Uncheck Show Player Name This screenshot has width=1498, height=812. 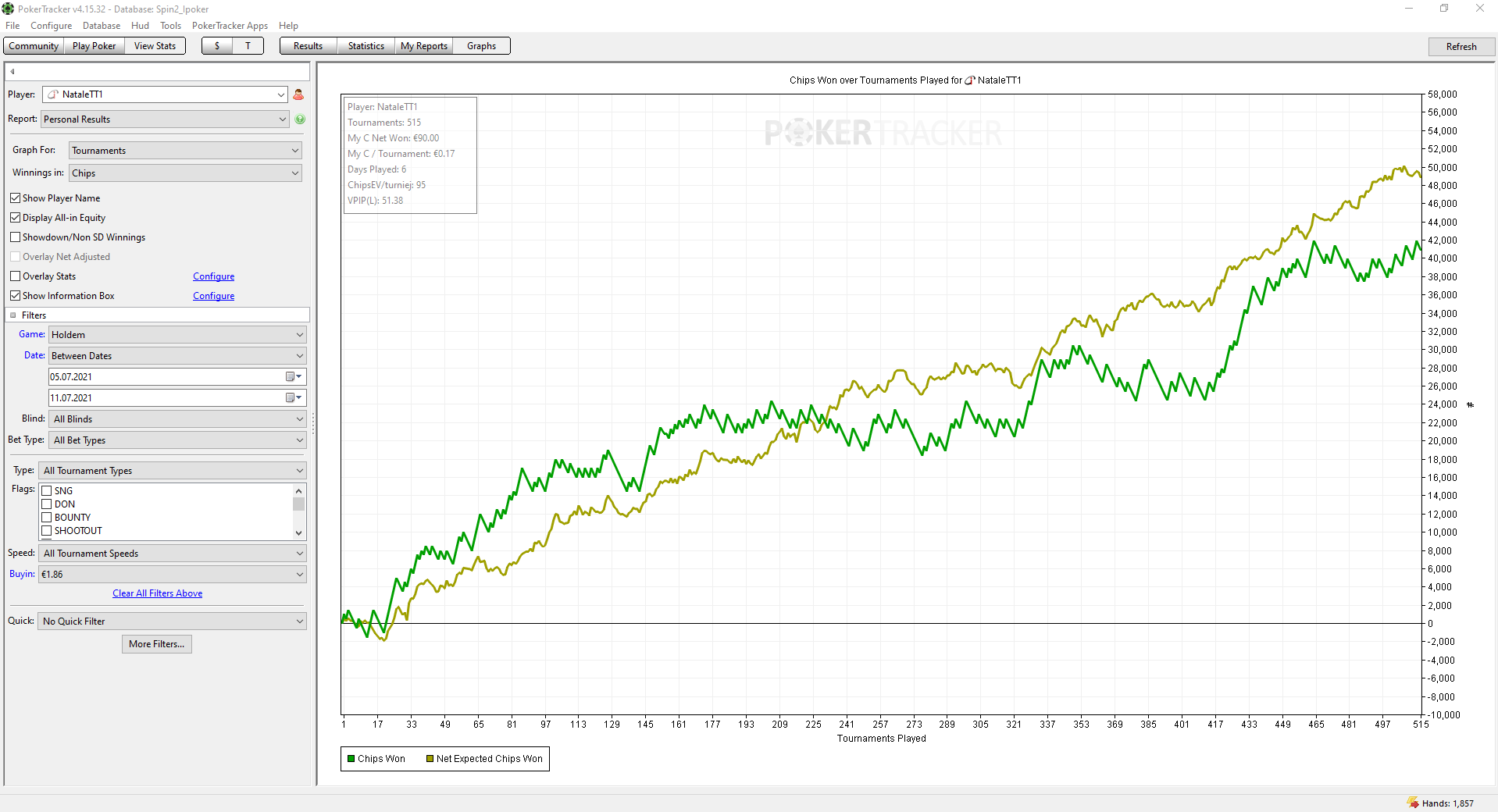16,198
